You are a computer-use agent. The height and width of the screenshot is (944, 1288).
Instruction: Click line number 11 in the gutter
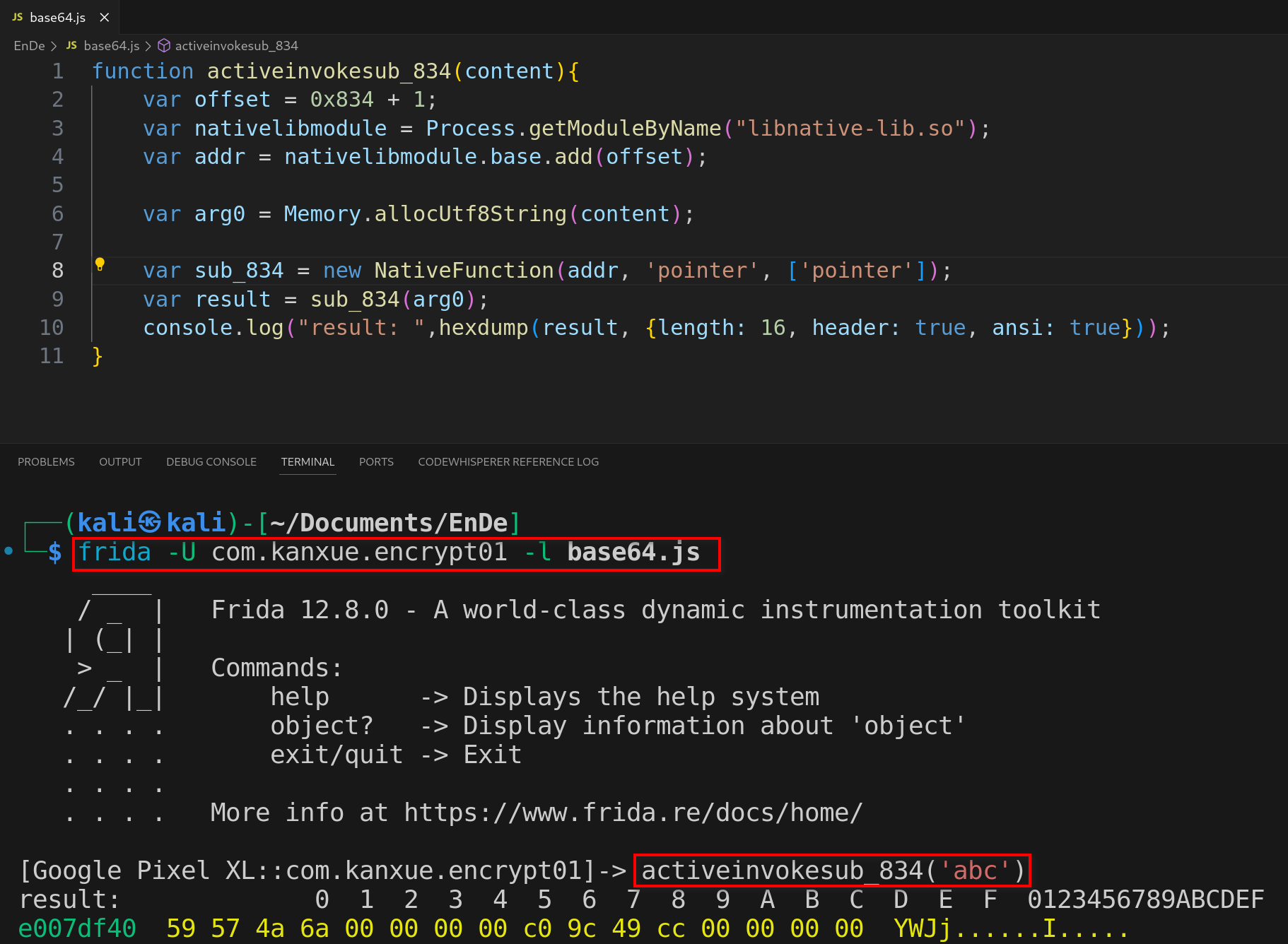tap(52, 355)
